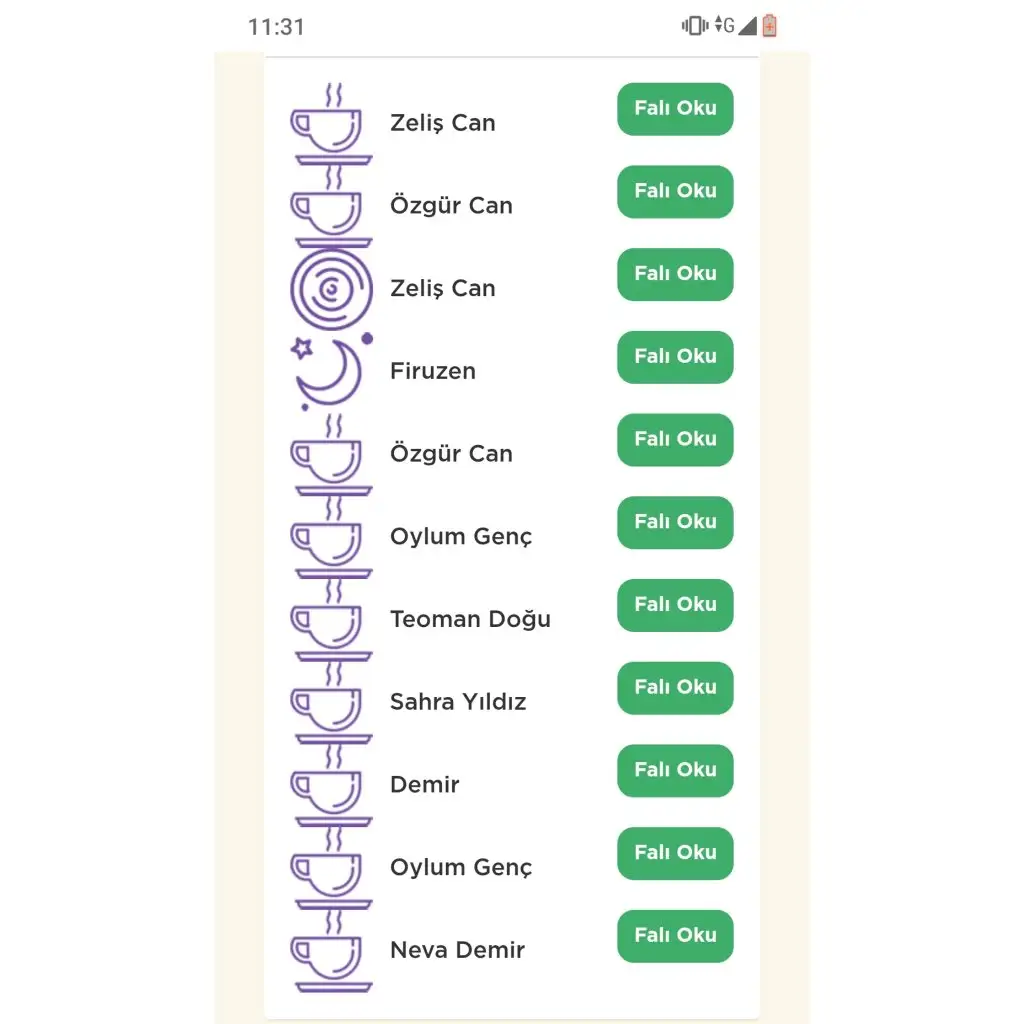Select the Firuzen name entry
This screenshot has height=1024, width=1024.
432,371
